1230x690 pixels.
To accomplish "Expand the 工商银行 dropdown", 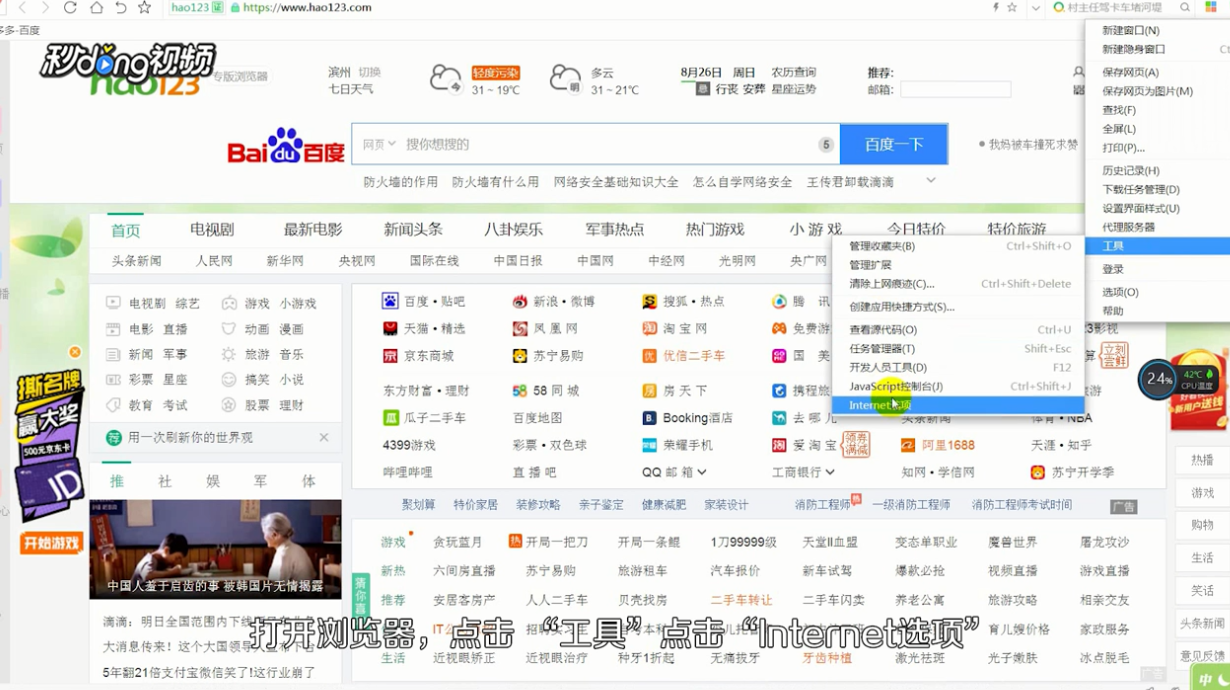I will [x=831, y=472].
